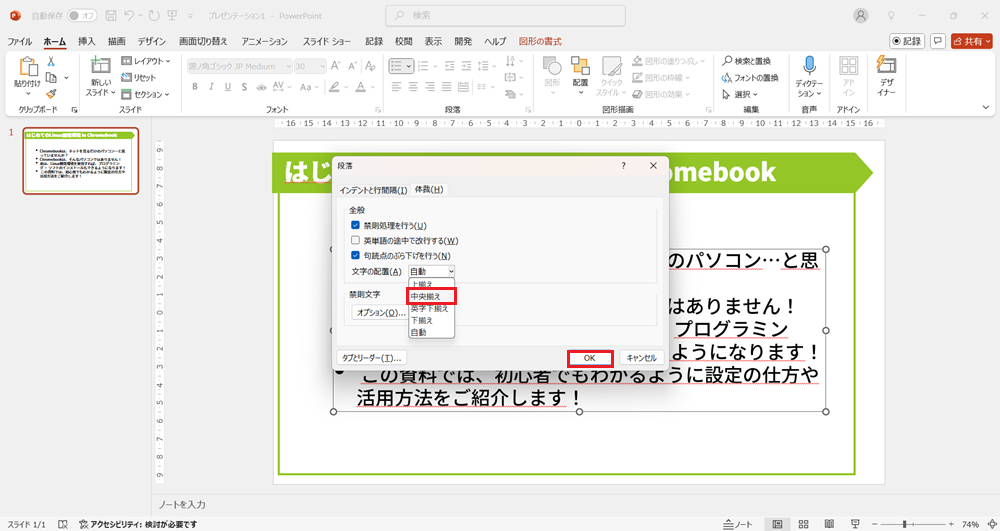This screenshot has height=531, width=1000.
Task: Click the タブとリーダー button
Action: [371, 358]
